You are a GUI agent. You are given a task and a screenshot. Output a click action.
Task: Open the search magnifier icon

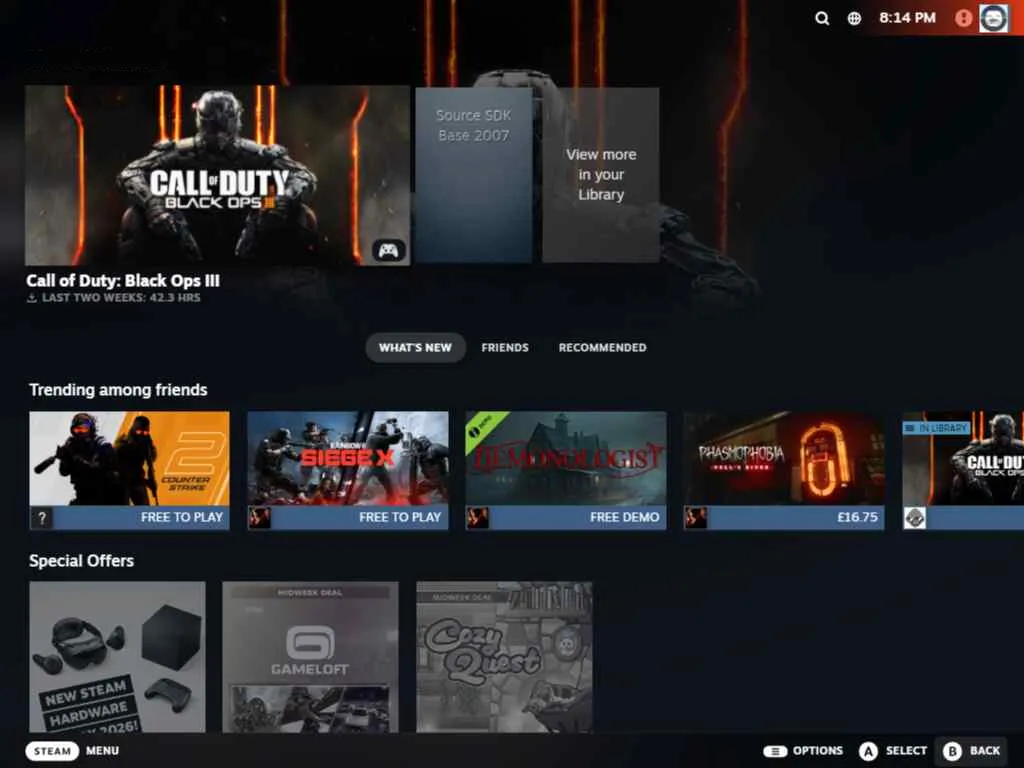tap(822, 18)
